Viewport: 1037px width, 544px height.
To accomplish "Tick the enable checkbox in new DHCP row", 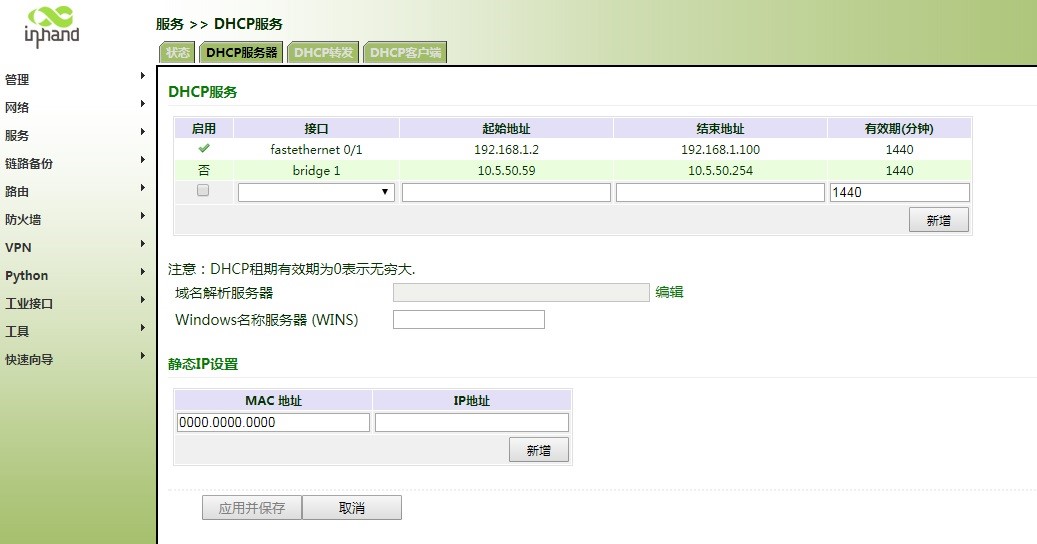I will pos(203,191).
